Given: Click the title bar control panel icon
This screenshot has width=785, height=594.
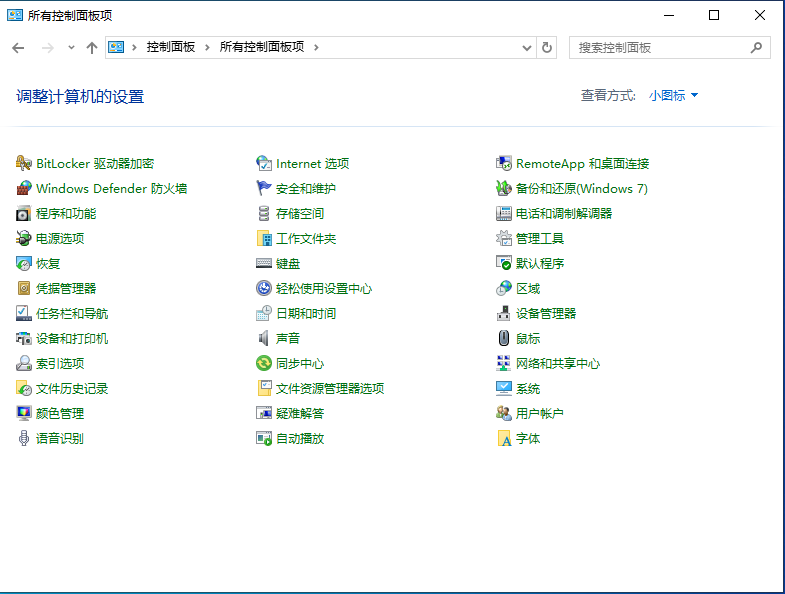Looking at the screenshot, I should (15, 15).
